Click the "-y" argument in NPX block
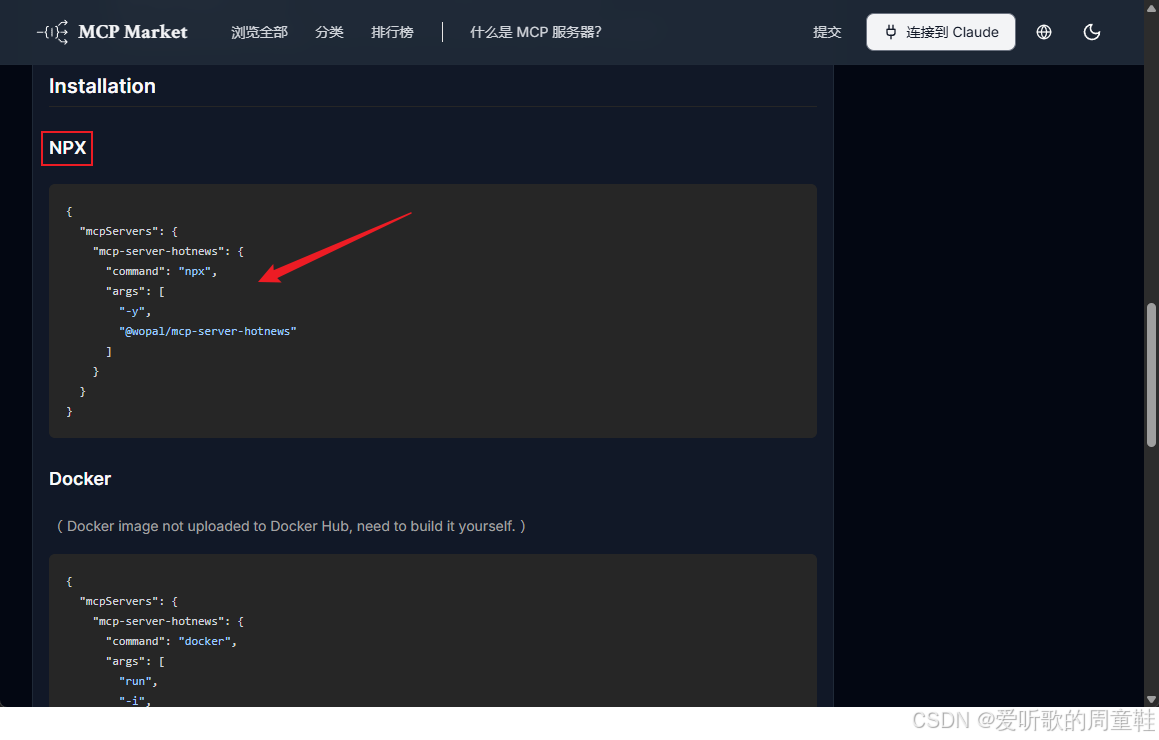 [132, 311]
